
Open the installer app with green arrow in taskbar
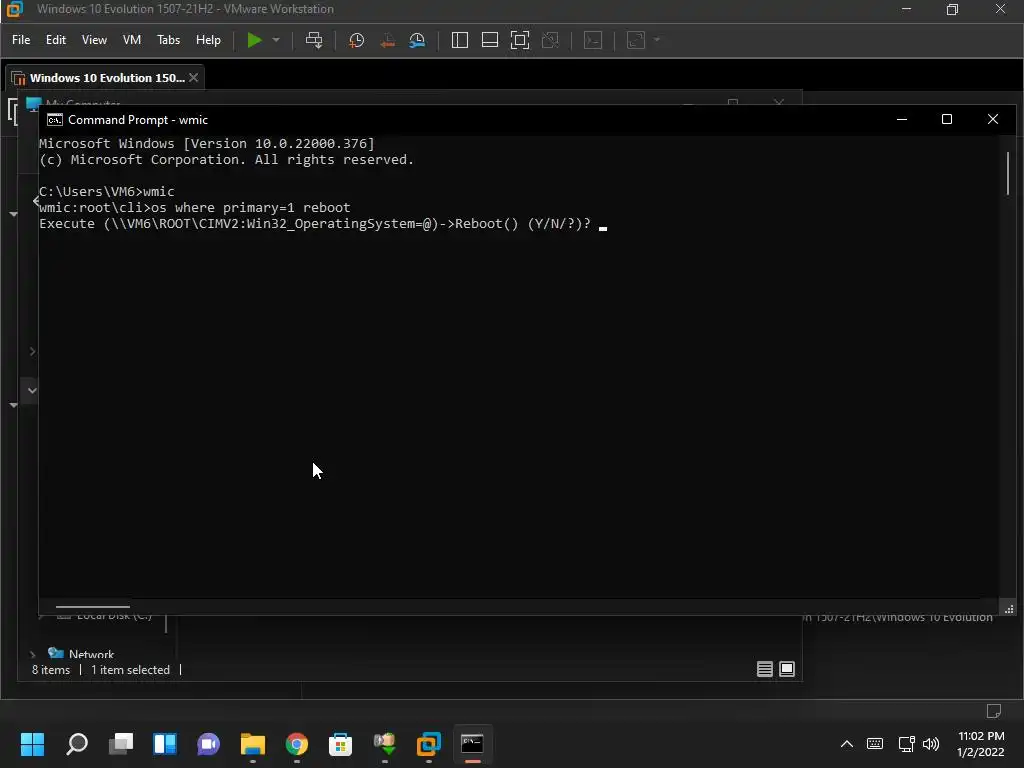(385, 744)
